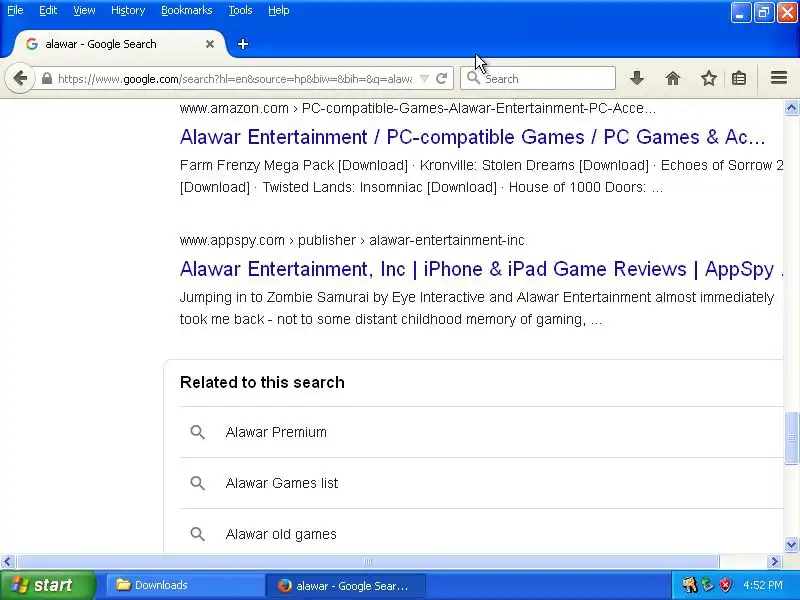Open the second system tray icon
Image resolution: width=800 pixels, height=600 pixels.
[708, 585]
